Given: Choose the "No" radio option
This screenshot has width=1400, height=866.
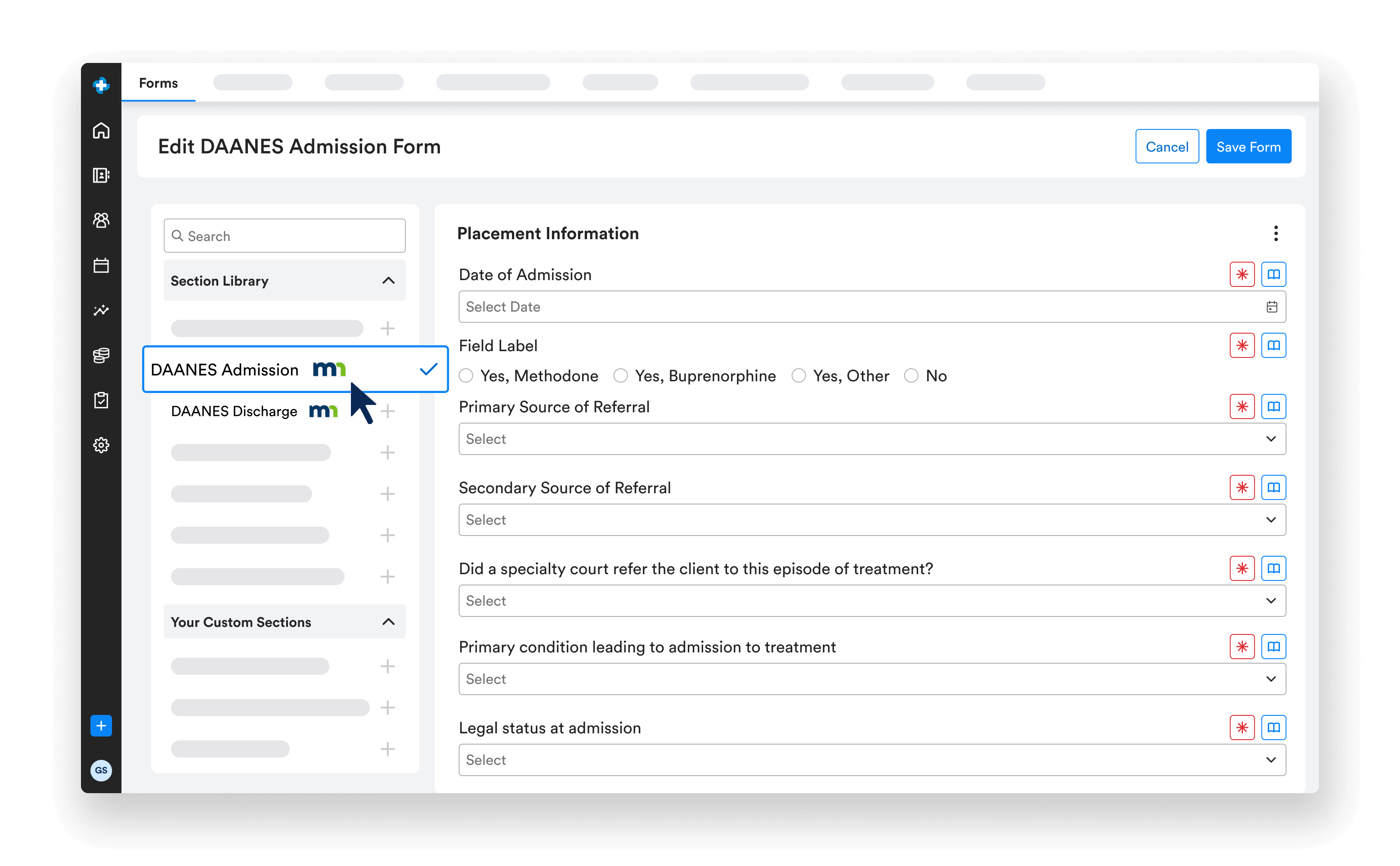Looking at the screenshot, I should point(911,376).
